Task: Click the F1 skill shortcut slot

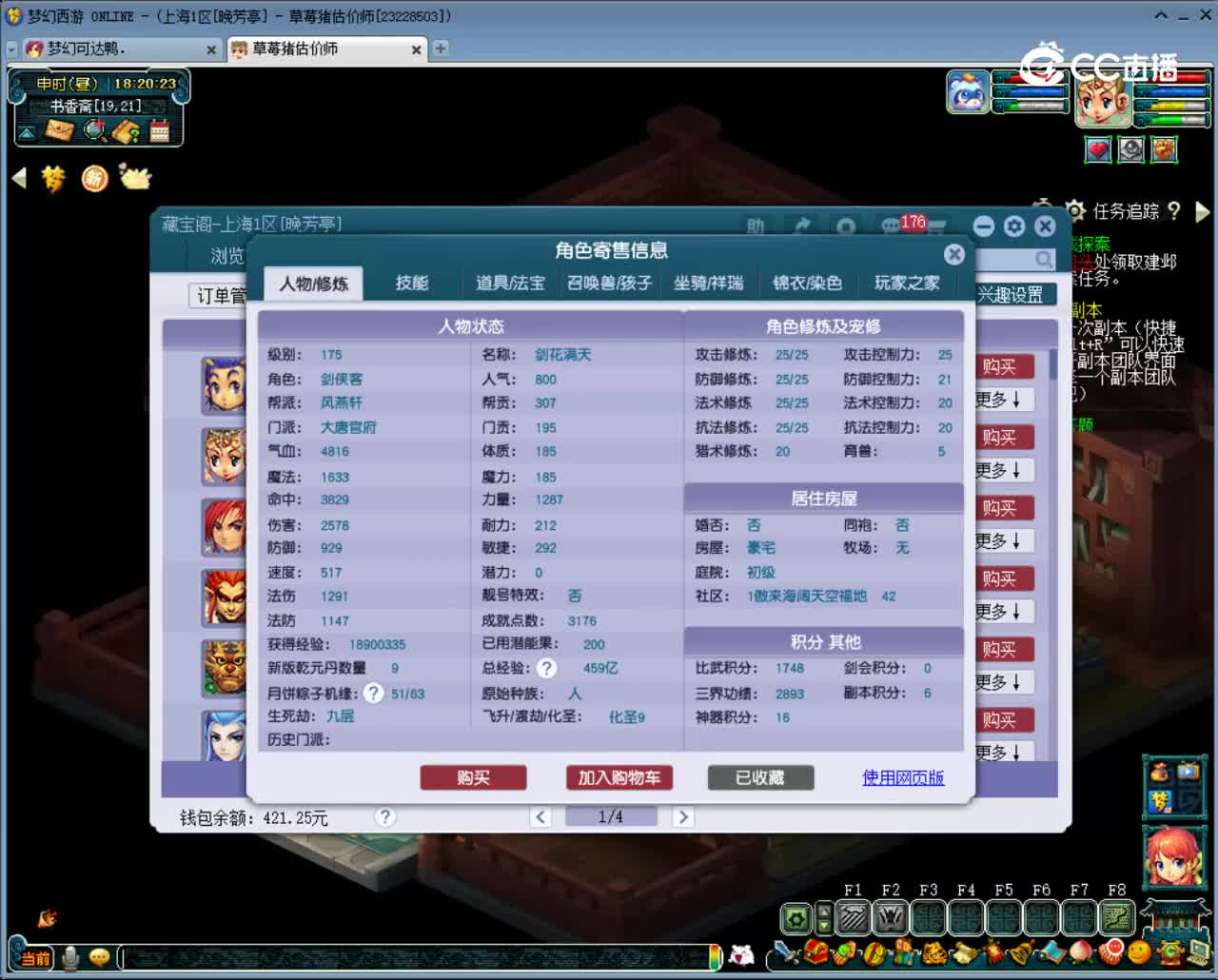Action: (854, 918)
